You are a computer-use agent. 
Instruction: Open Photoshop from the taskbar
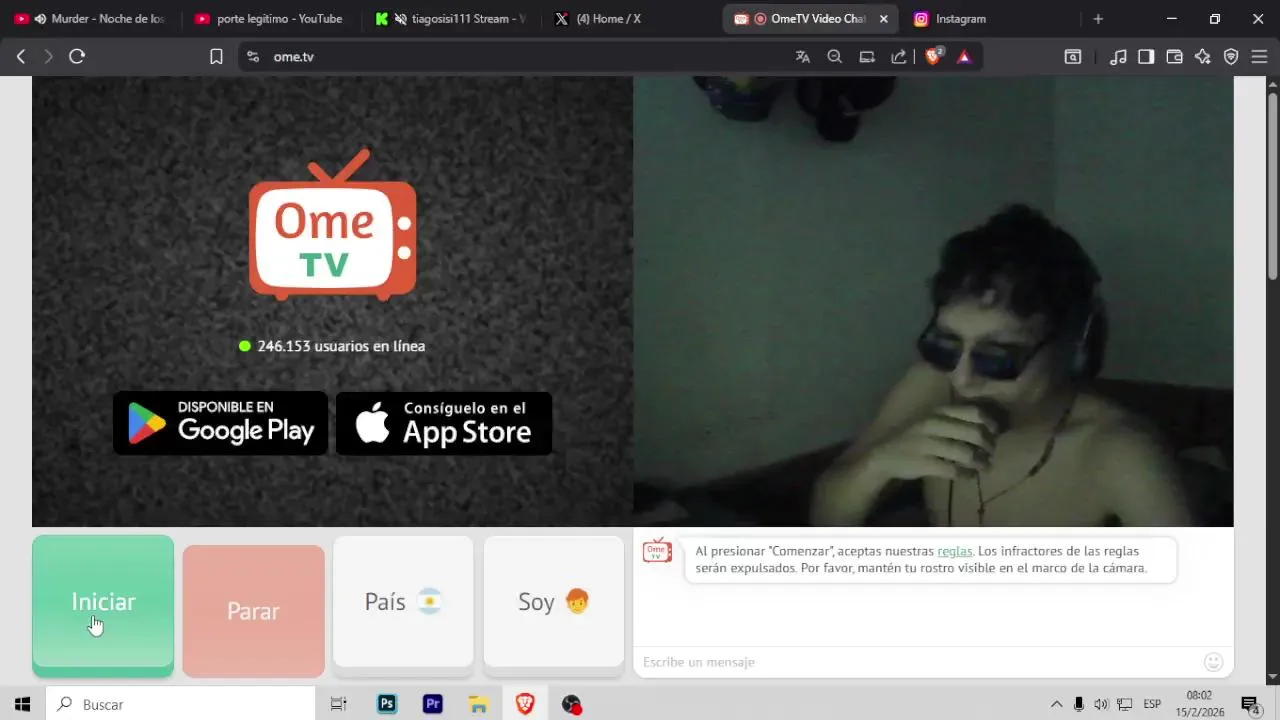tap(387, 704)
